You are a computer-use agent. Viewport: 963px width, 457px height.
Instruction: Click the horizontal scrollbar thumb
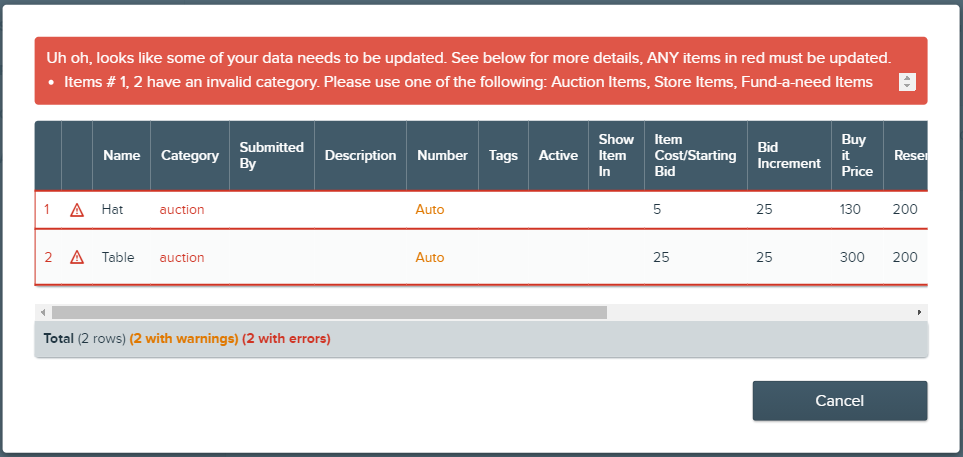(329, 313)
